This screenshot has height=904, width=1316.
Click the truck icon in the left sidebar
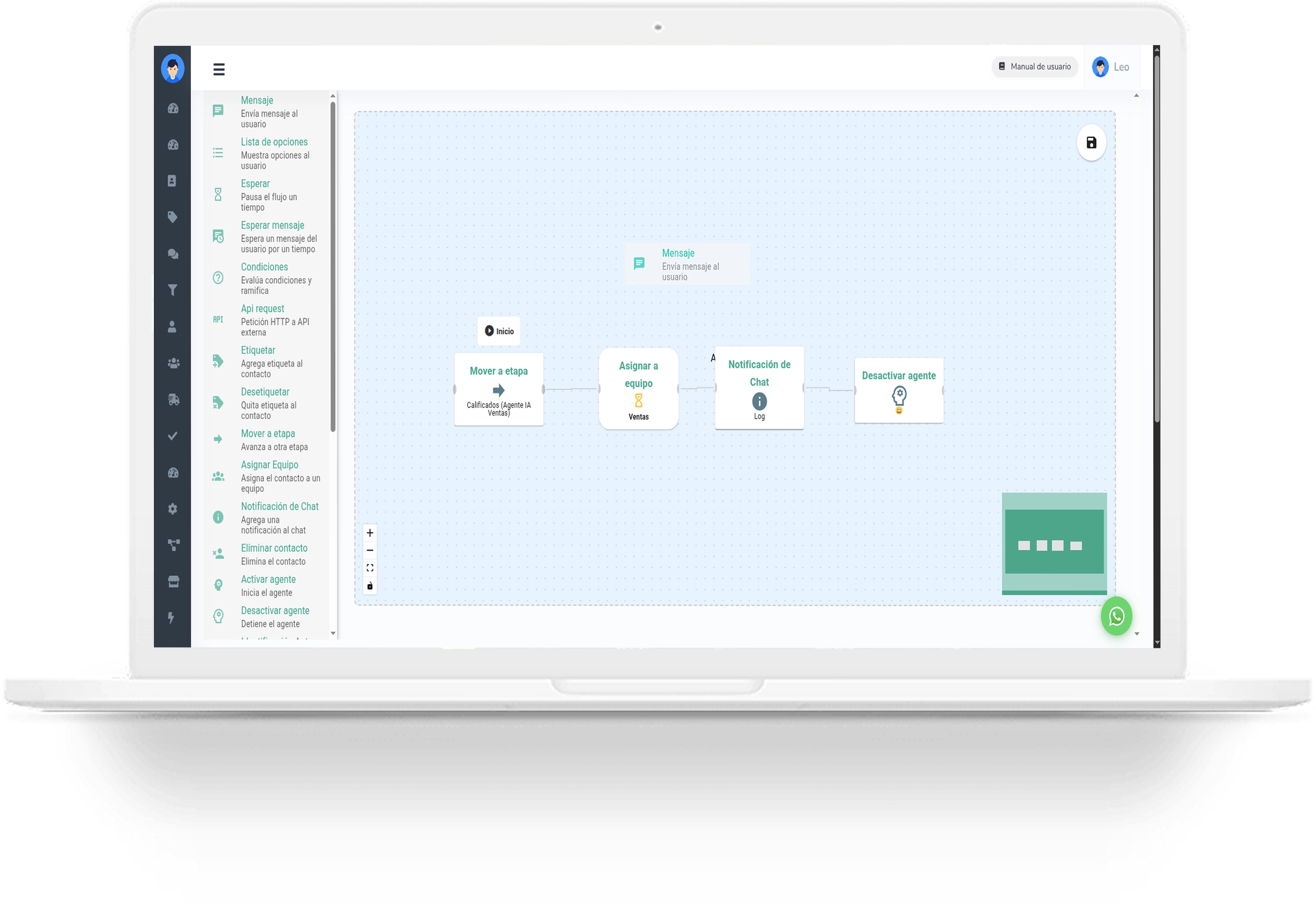173,399
